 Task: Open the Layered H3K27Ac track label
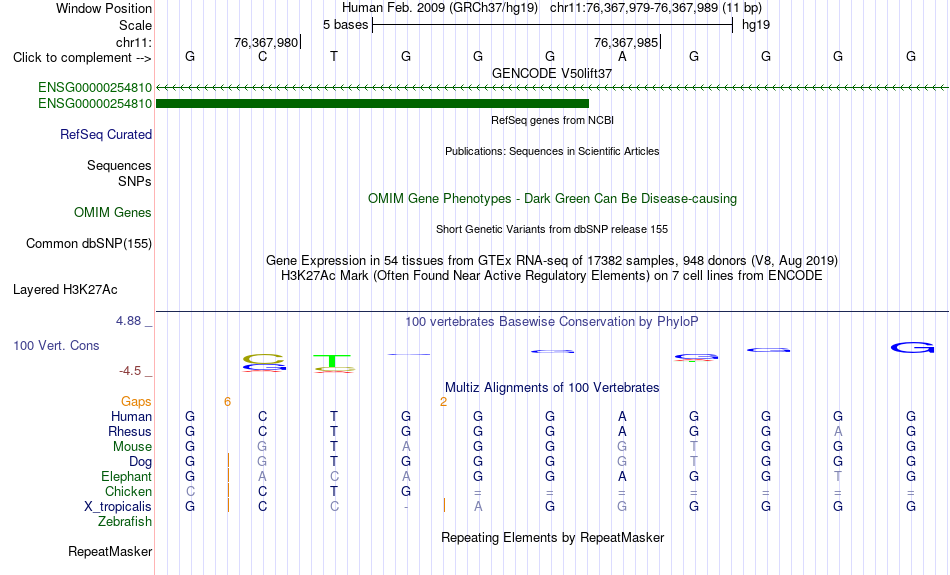[65, 290]
